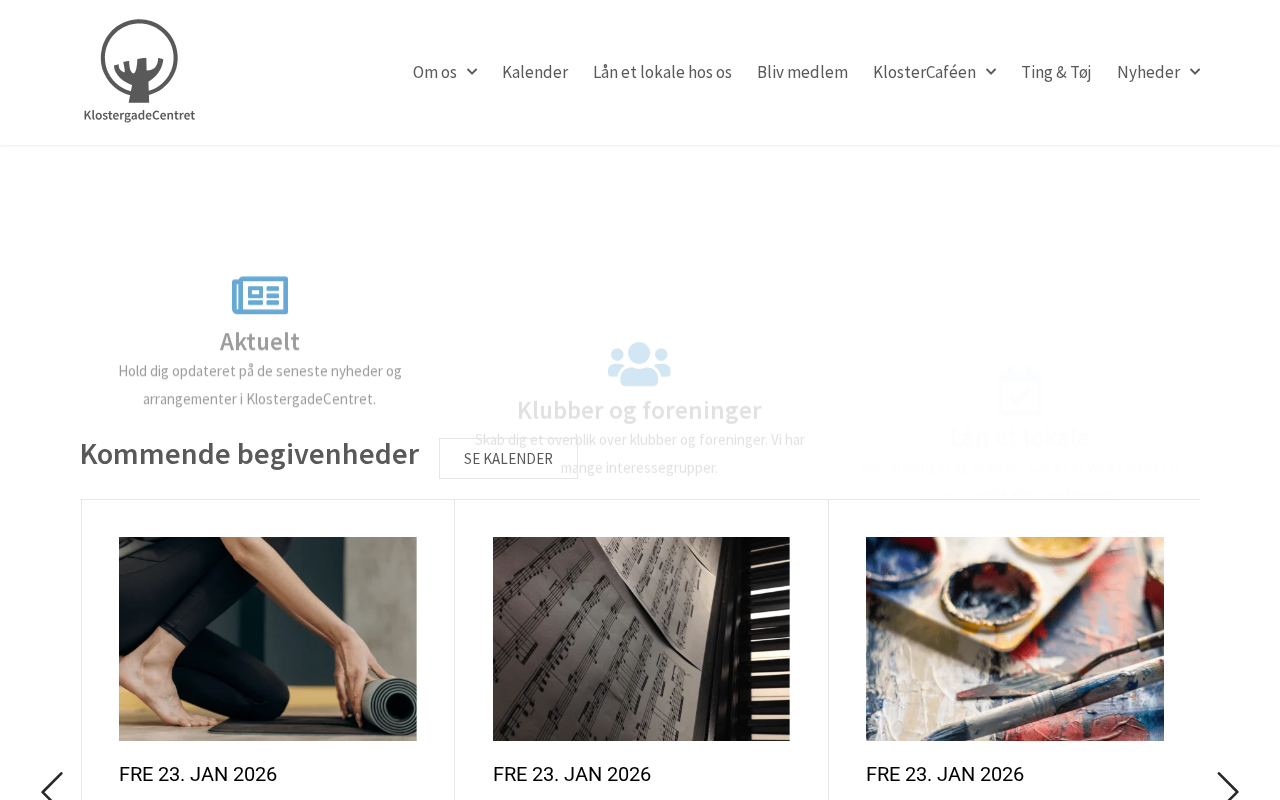Open the paint palette event thumbnail
The height and width of the screenshot is (800, 1280).
(x=1015, y=639)
